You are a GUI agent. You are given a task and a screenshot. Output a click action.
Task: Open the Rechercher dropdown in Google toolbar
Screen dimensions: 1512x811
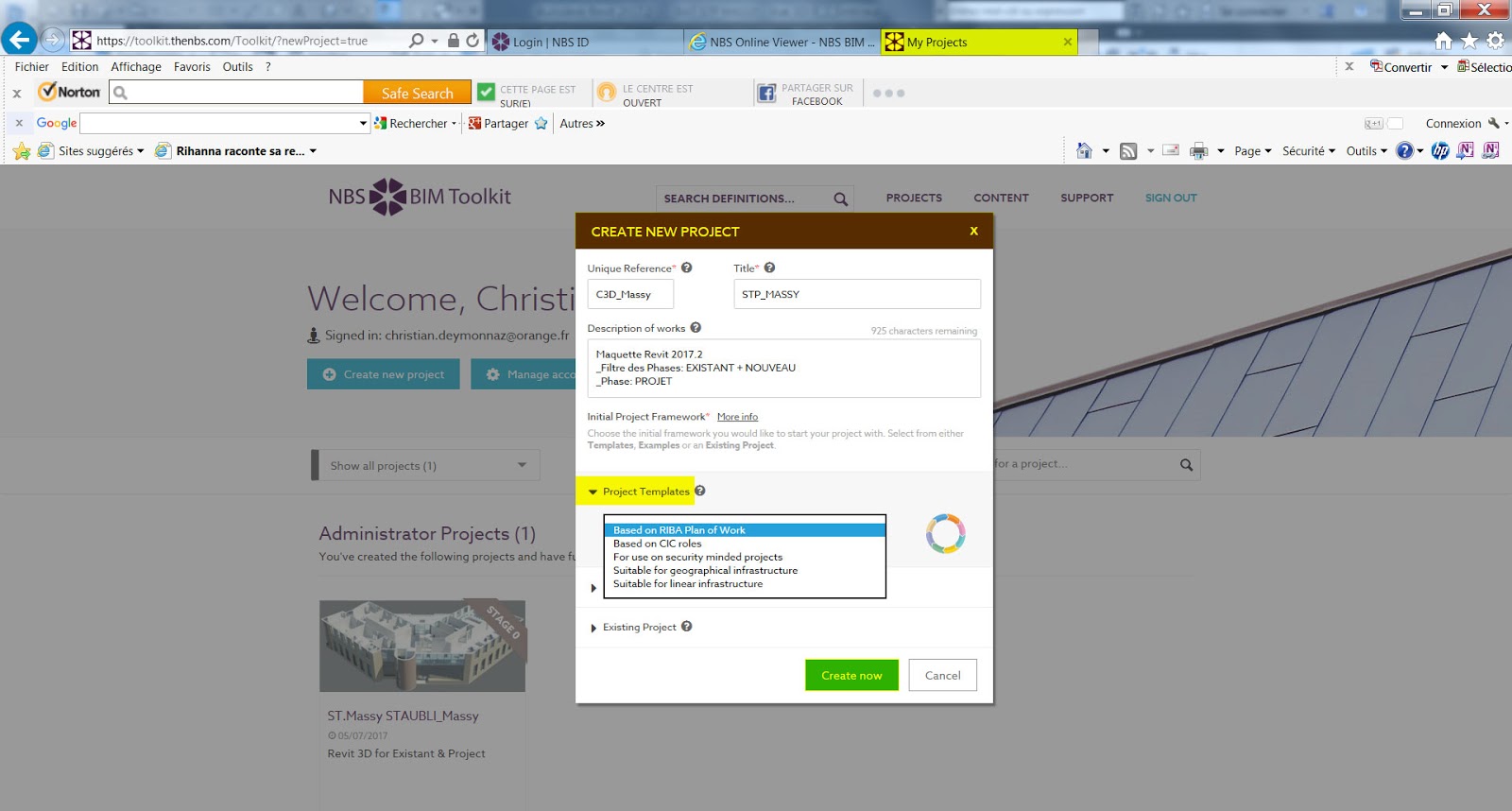[x=454, y=124]
